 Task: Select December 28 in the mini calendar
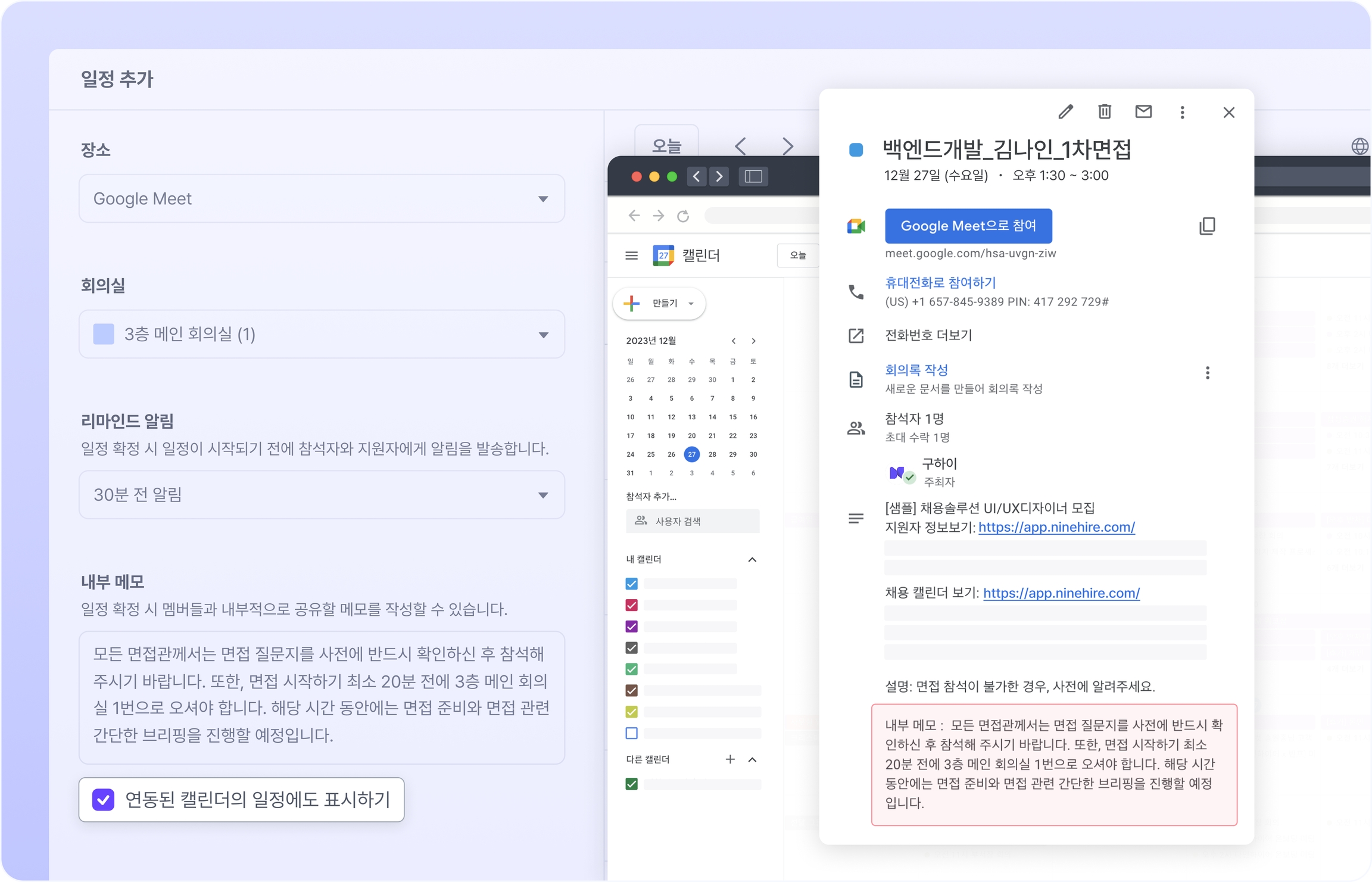(712, 454)
